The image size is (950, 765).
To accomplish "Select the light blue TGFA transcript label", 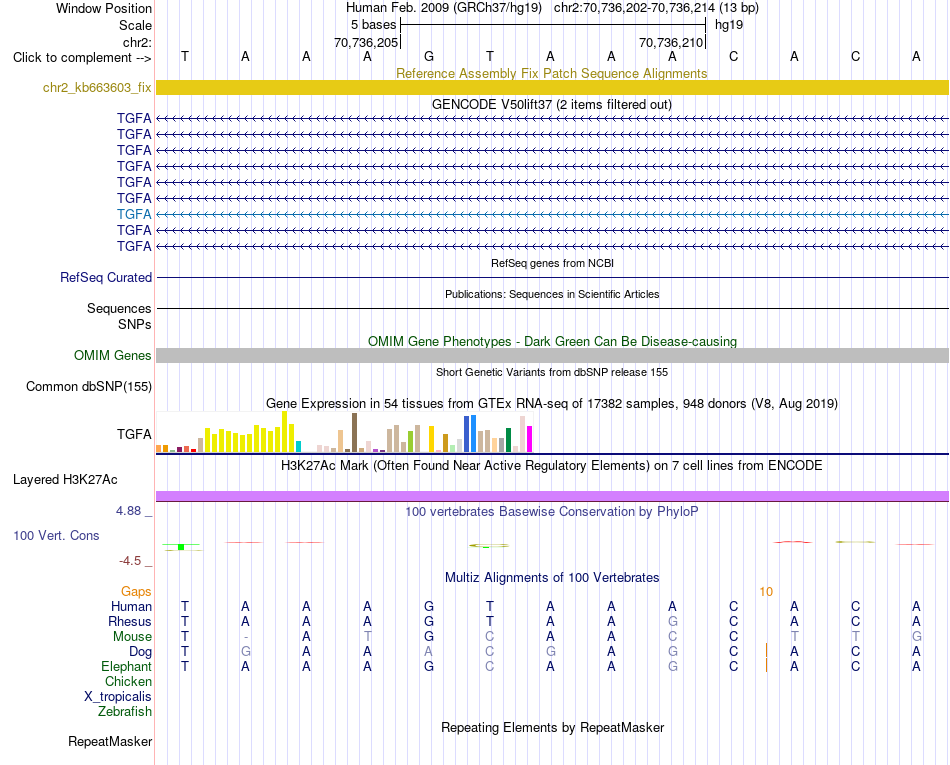I will [x=134, y=214].
